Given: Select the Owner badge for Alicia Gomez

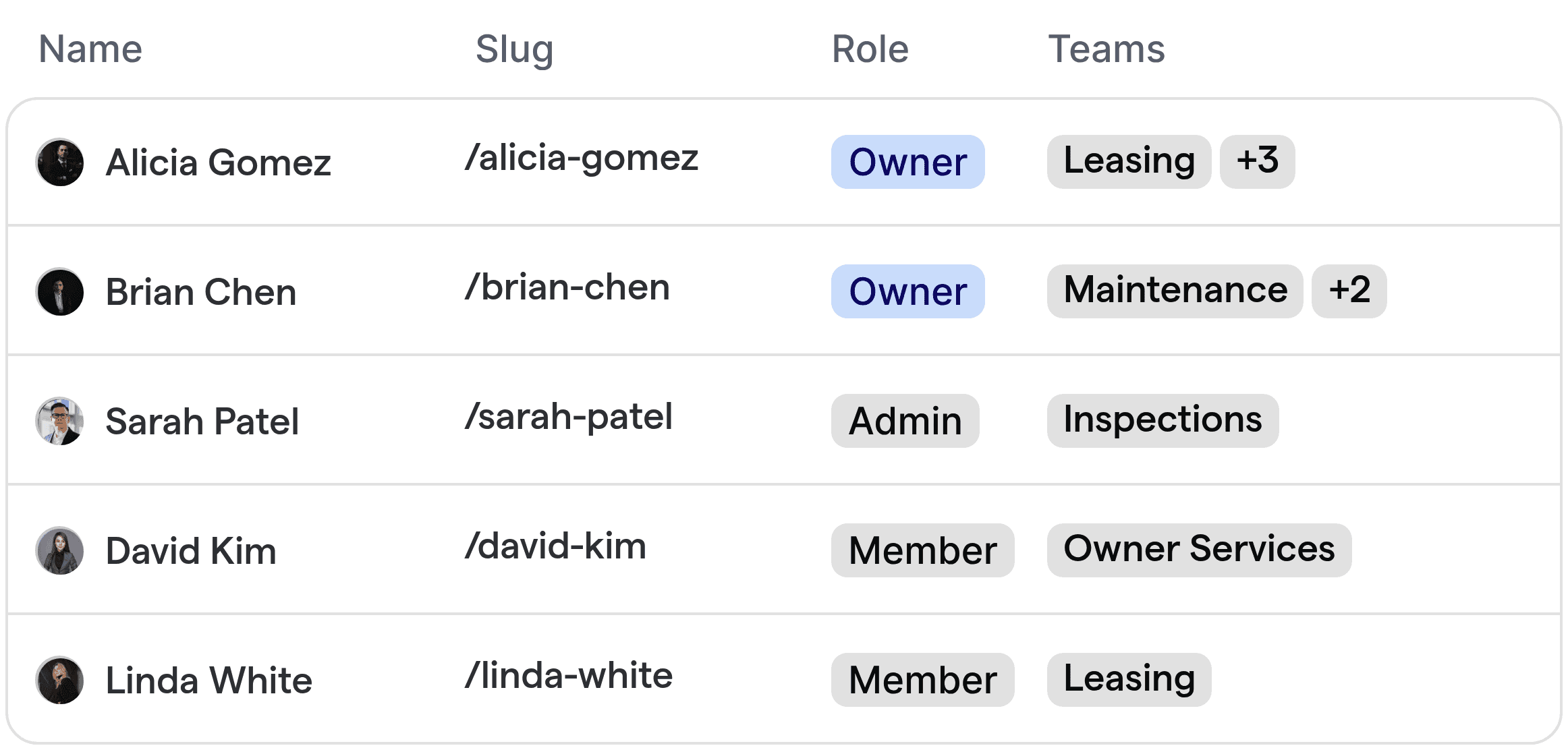Looking at the screenshot, I should pos(907,162).
